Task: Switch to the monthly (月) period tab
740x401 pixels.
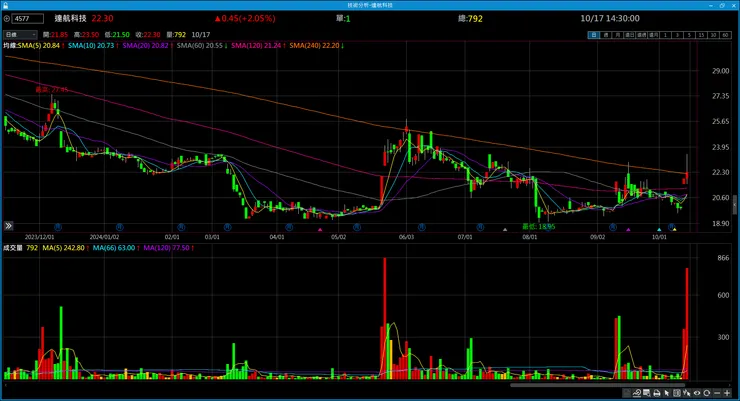Action: click(x=618, y=35)
